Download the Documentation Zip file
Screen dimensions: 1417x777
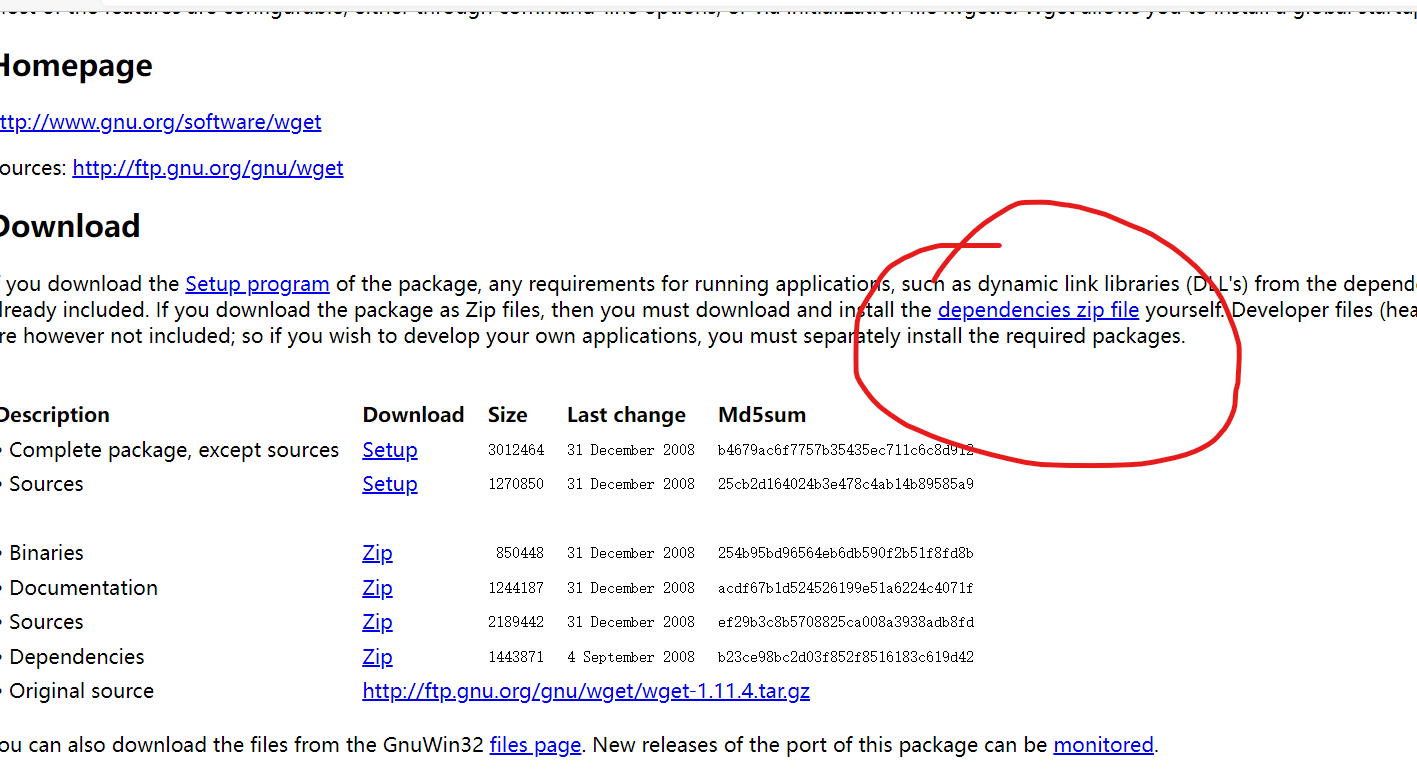click(377, 588)
